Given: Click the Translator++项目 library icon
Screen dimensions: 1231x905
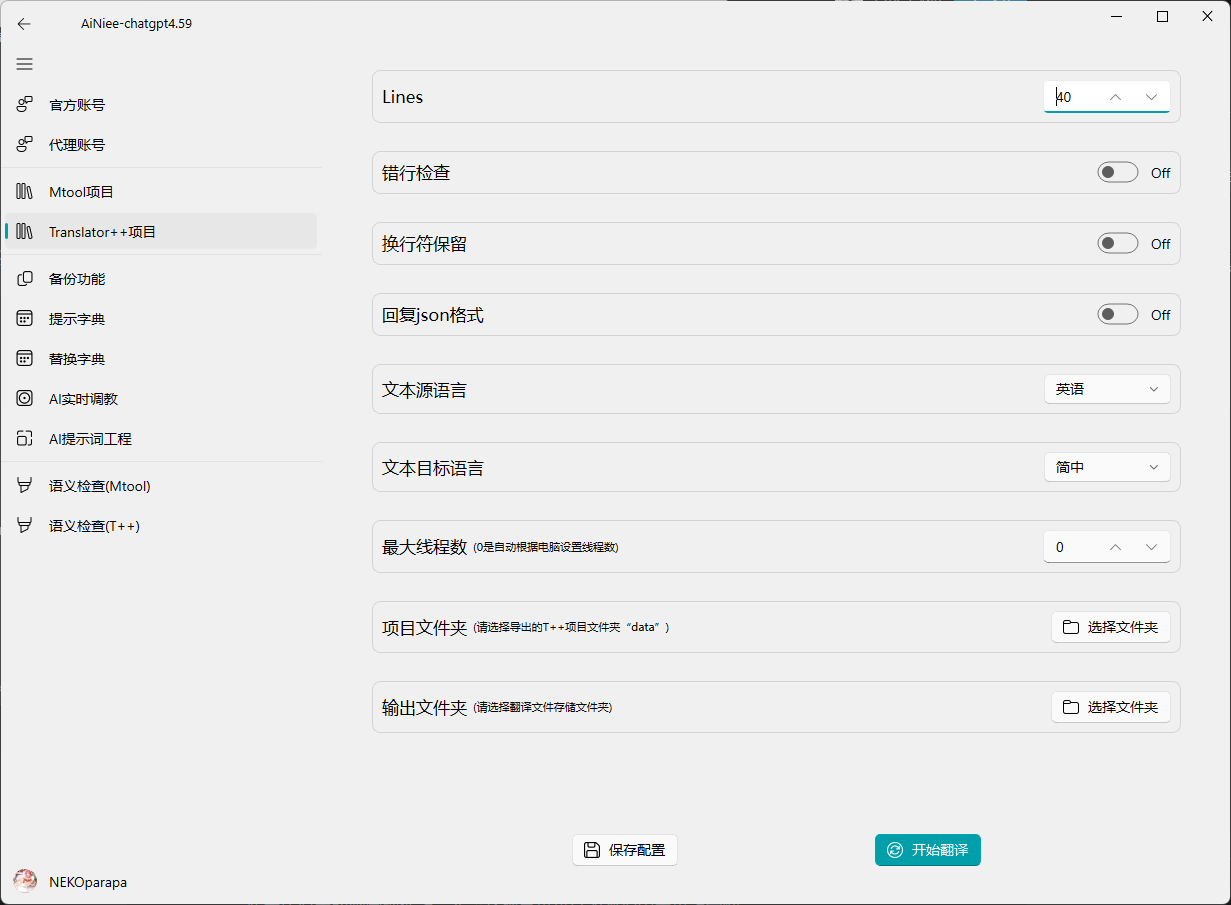Looking at the screenshot, I should (25, 231).
